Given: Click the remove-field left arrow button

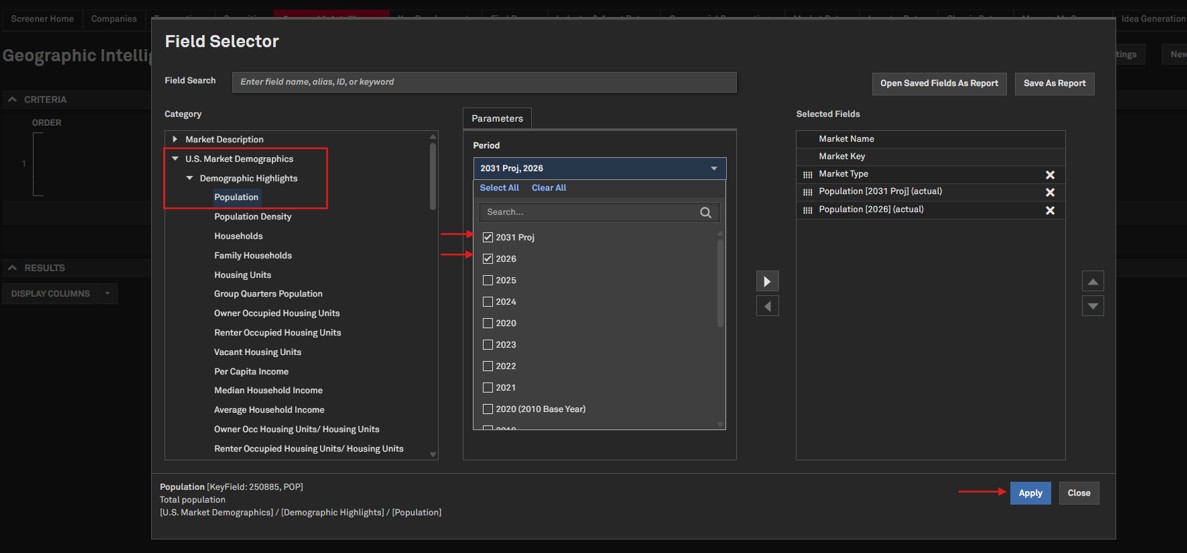Looking at the screenshot, I should pyautogui.click(x=767, y=306).
